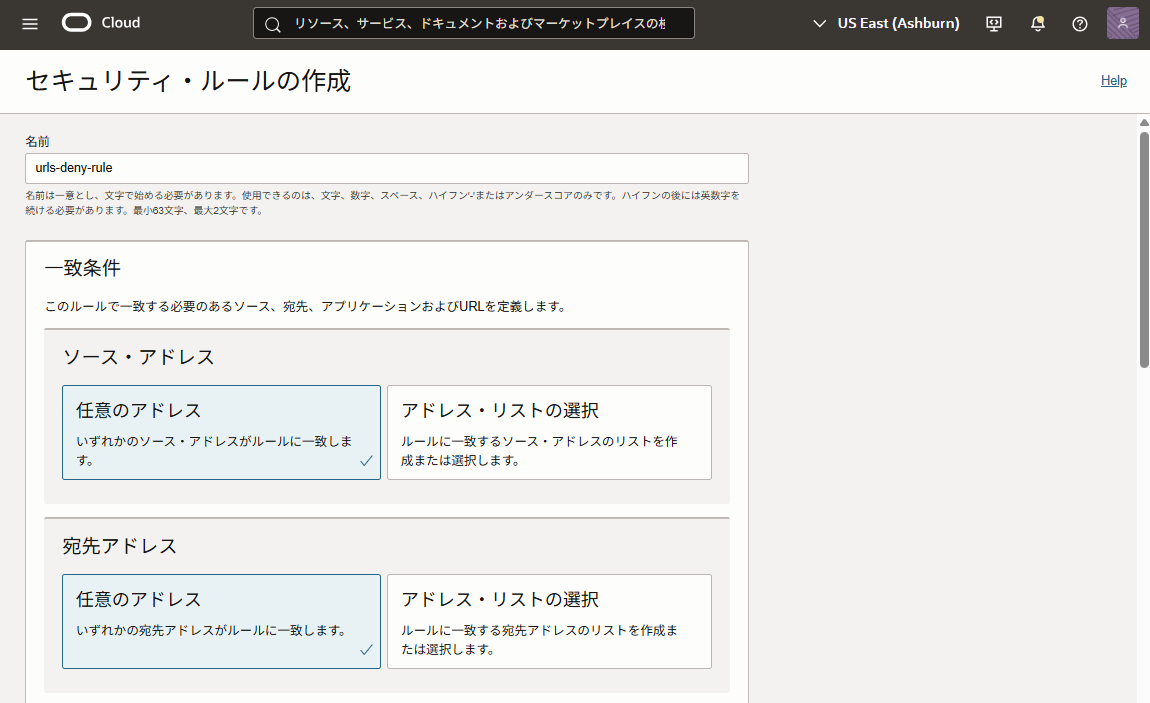1150x703 pixels.
Task: Open the Help link in page header
Action: point(1113,81)
